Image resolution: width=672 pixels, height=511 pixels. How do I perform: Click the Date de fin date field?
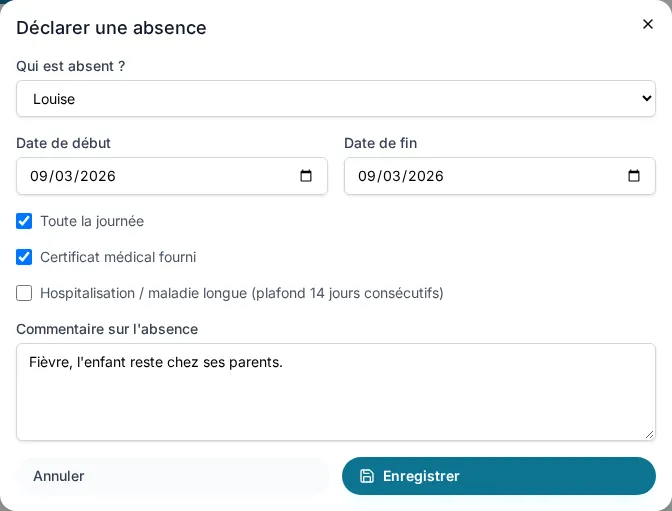pos(500,176)
